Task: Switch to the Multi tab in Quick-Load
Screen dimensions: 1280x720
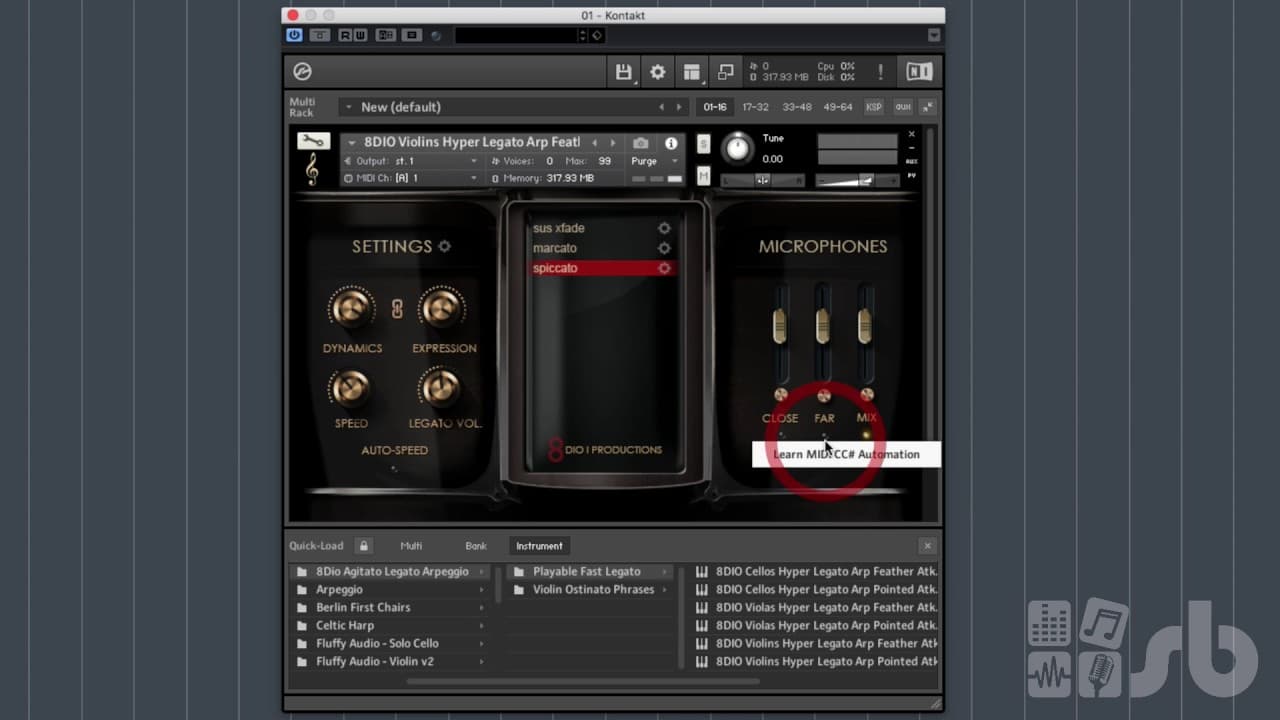Action: (x=411, y=546)
